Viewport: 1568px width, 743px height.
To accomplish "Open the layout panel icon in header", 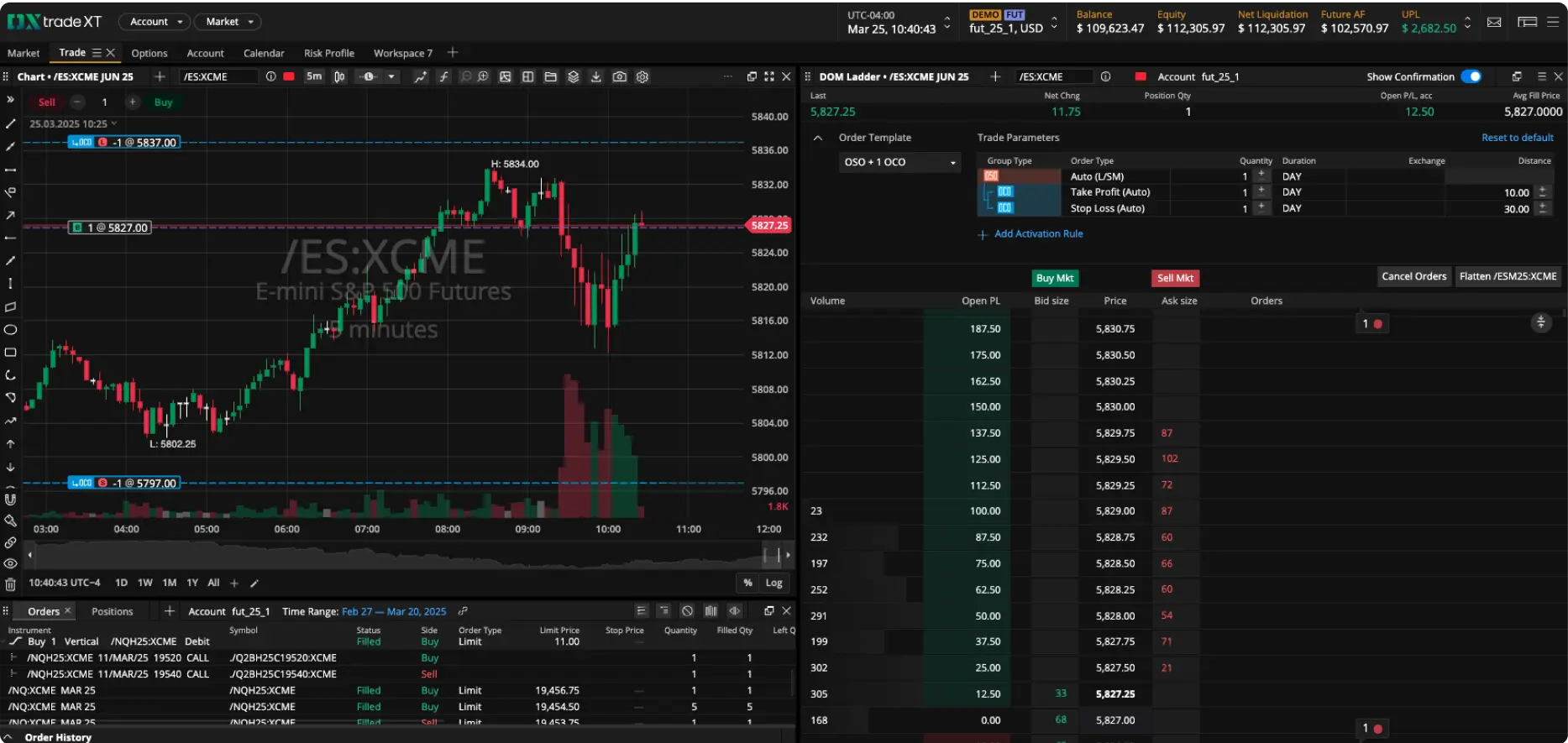I will click(x=1527, y=22).
